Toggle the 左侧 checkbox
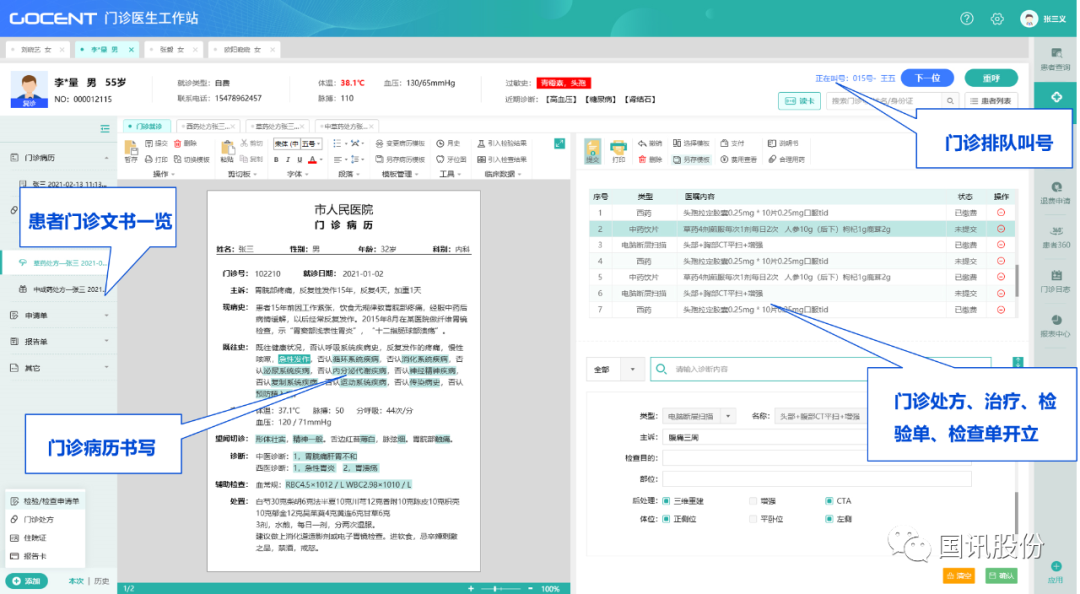Image resolution: width=1080 pixels, height=594 pixels. coord(829,519)
